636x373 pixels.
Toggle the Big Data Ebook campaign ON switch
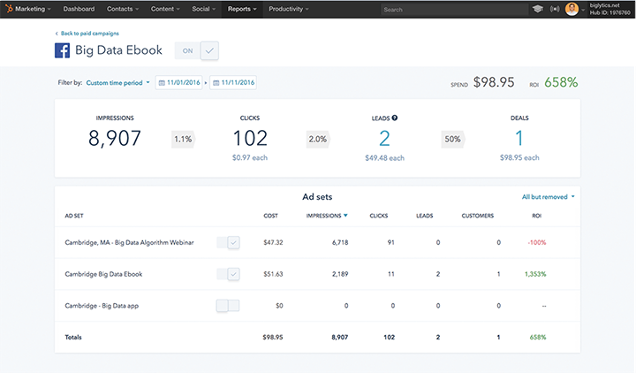pyautogui.click(x=197, y=51)
